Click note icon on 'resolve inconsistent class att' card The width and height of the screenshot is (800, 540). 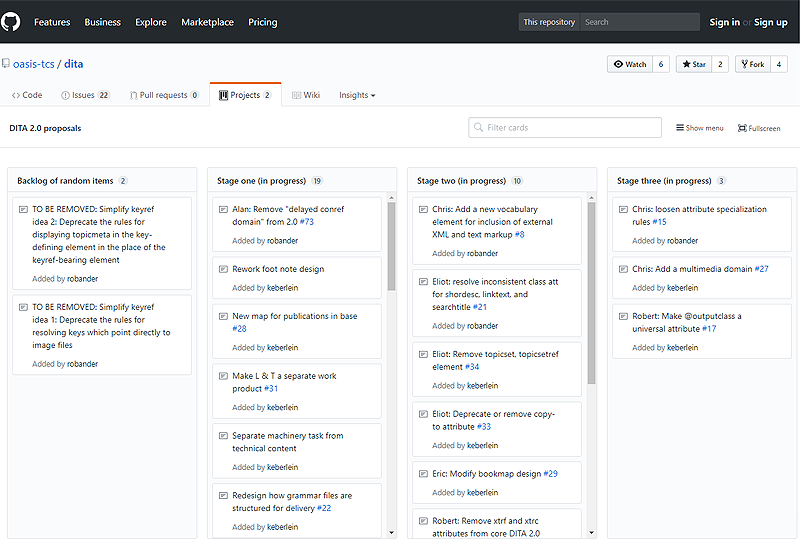click(423, 282)
